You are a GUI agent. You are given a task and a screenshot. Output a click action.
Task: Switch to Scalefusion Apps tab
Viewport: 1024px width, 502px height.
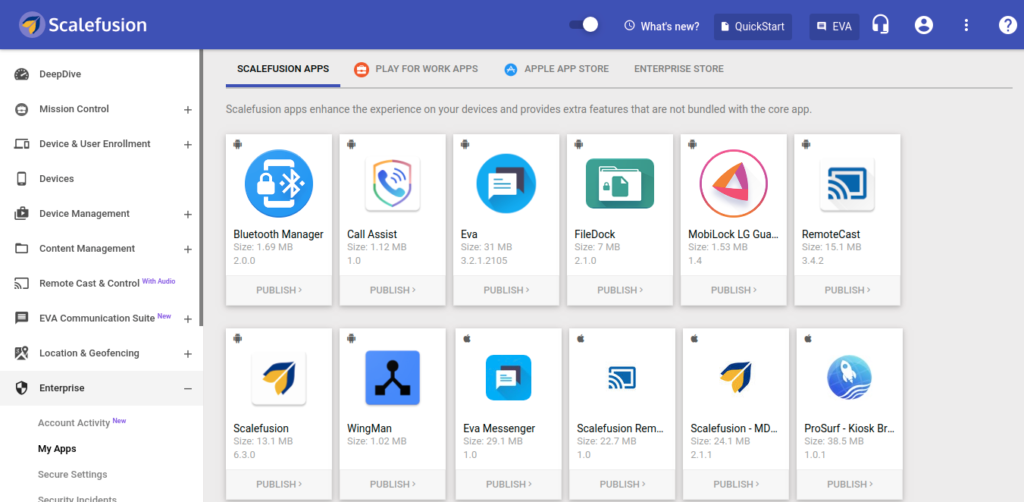tap(283, 69)
